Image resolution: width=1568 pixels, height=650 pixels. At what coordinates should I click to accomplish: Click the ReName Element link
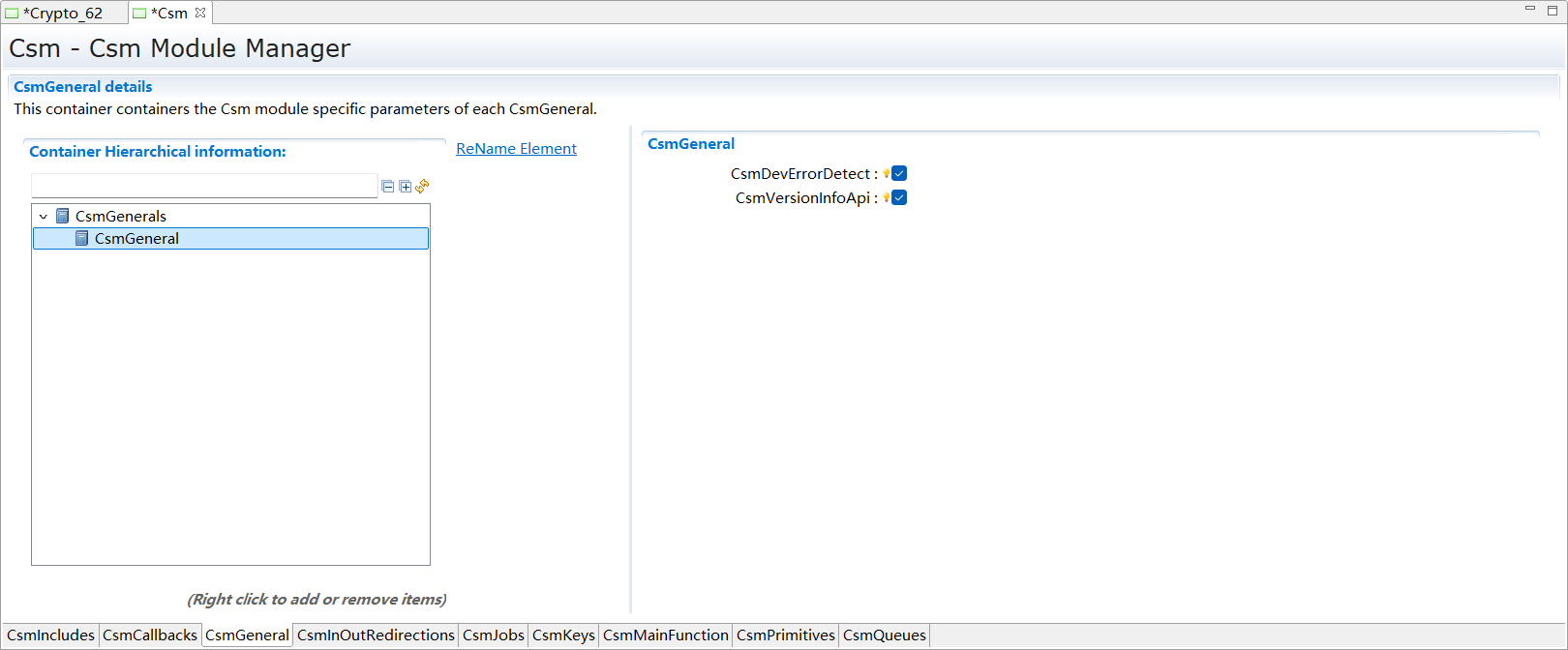516,149
